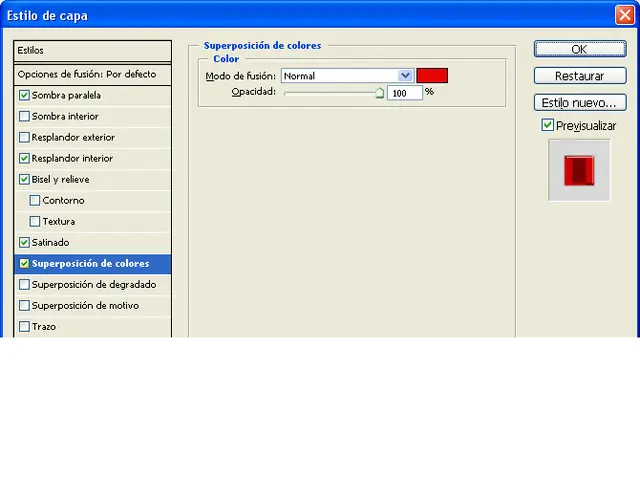Toggle the Bisel y relieve checkbox

click(24, 179)
